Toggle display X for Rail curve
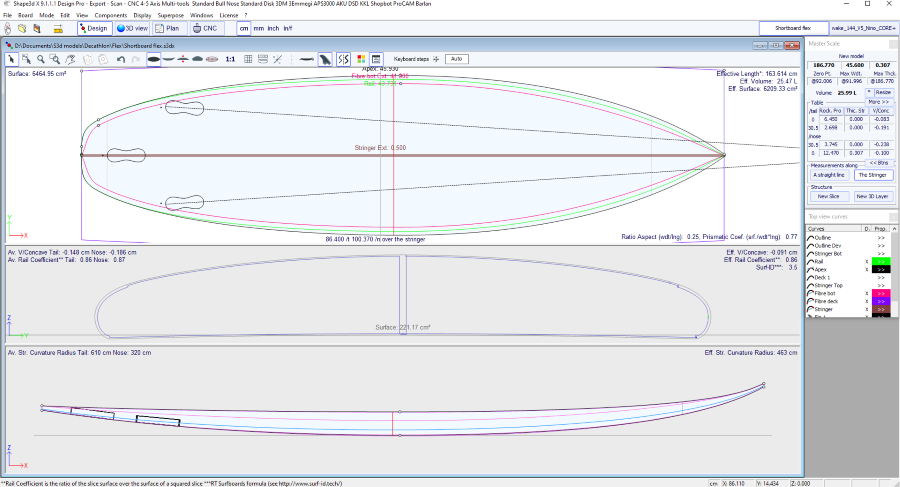 [866, 261]
